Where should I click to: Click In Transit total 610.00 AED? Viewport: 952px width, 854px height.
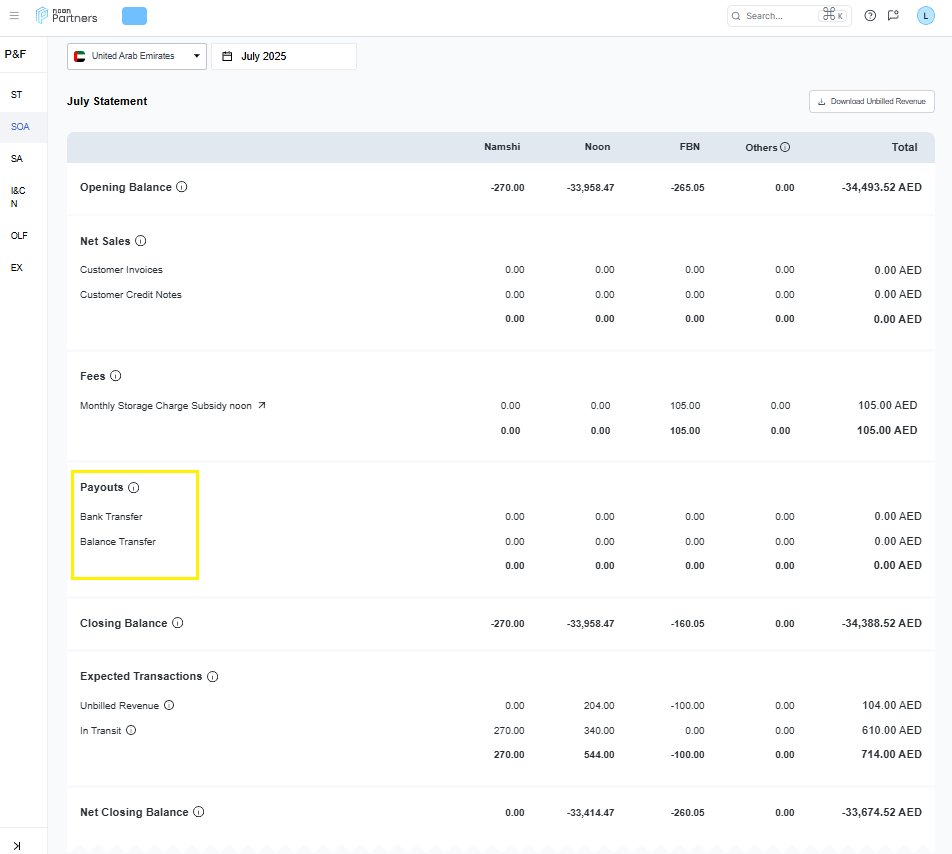point(891,730)
